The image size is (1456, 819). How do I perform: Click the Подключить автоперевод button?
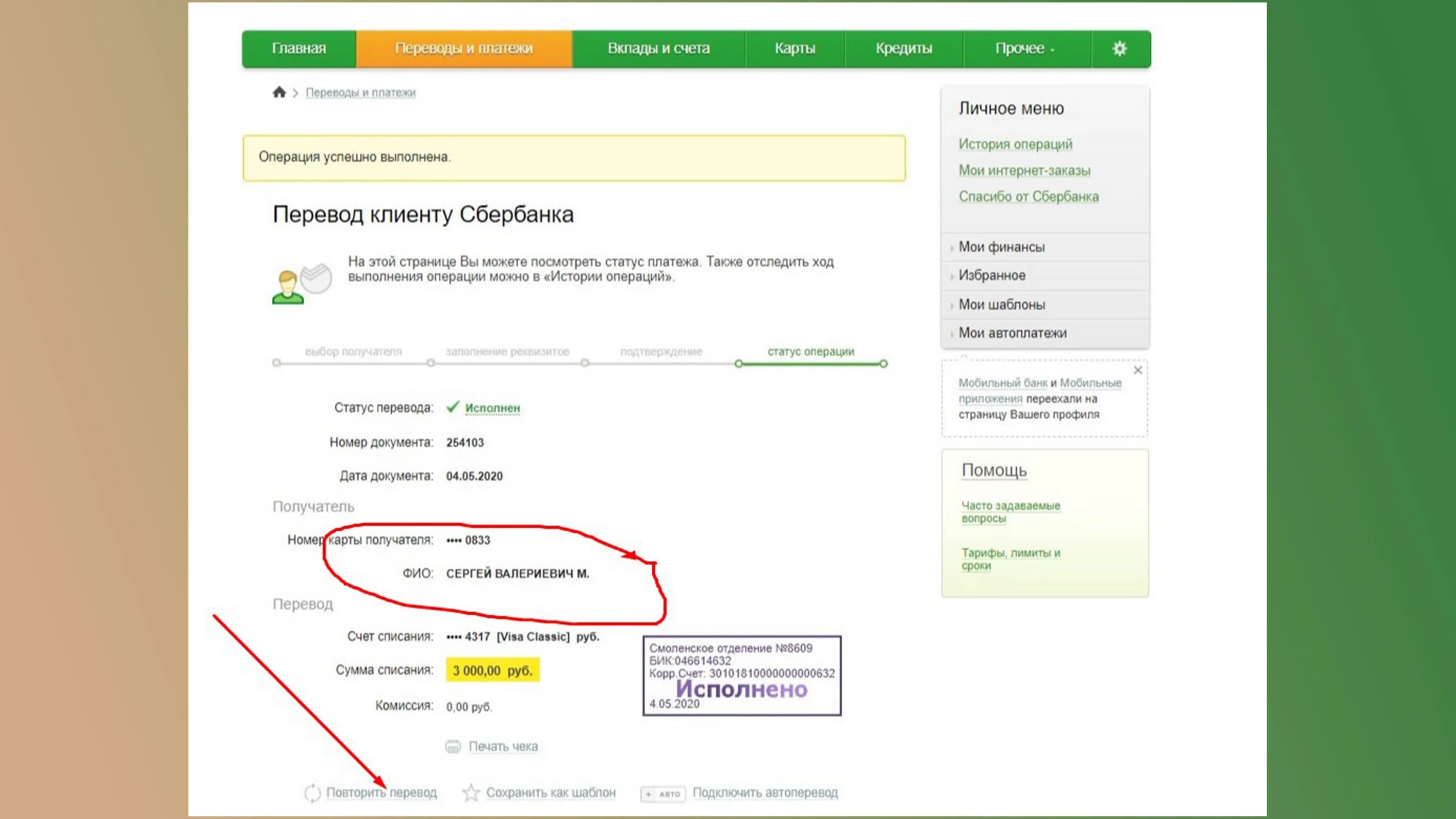(764, 792)
